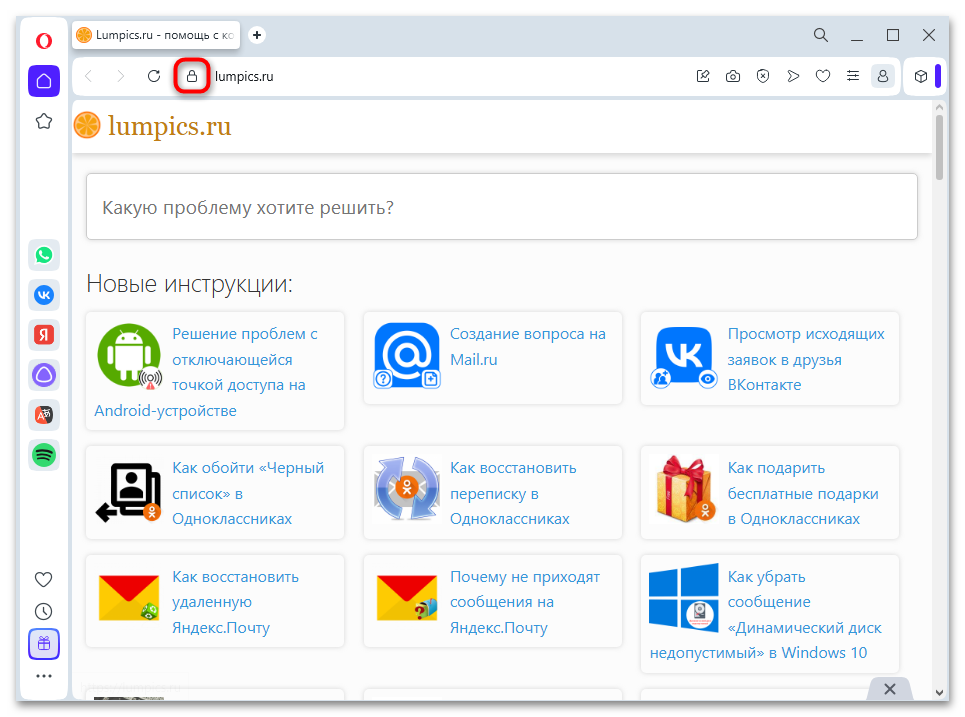Open the snapshot edit icon in address bar
Screen dimensions: 965x717
tap(703, 76)
